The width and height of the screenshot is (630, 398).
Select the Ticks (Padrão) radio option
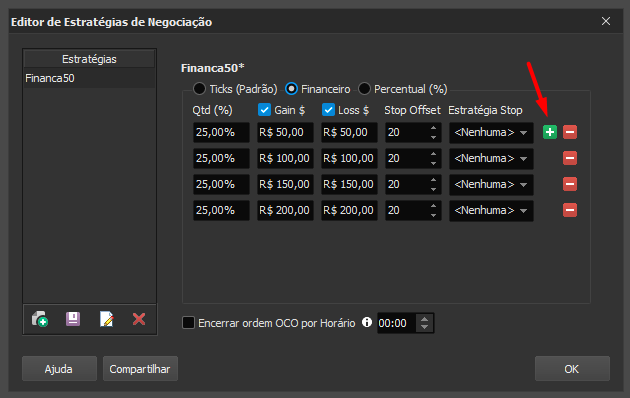click(x=199, y=89)
